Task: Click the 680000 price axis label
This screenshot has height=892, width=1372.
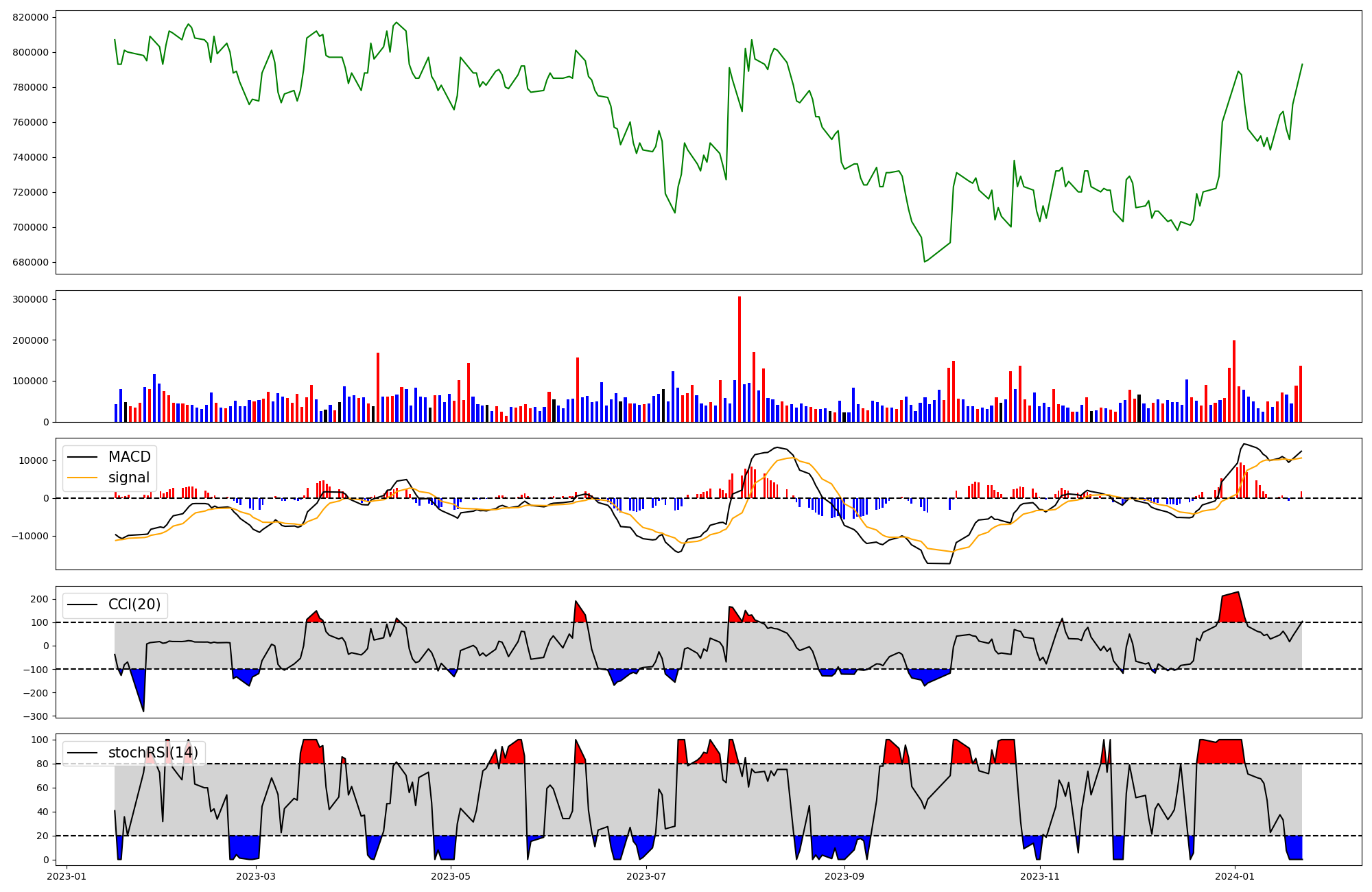Action: click(30, 262)
